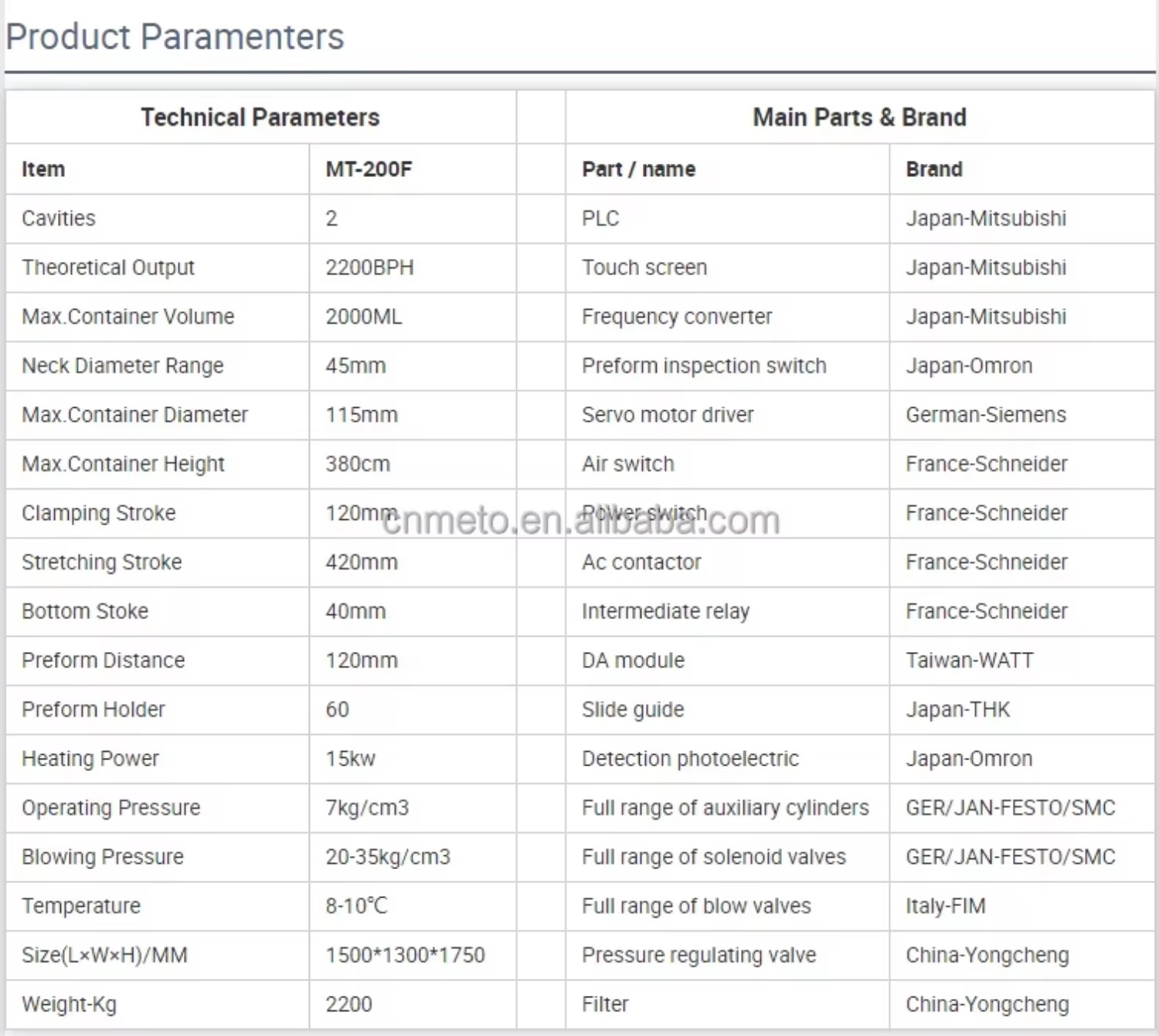Screen dimensions: 1159x1036
Task: Select the German-Siemens brand cell
Action: click(1022, 415)
